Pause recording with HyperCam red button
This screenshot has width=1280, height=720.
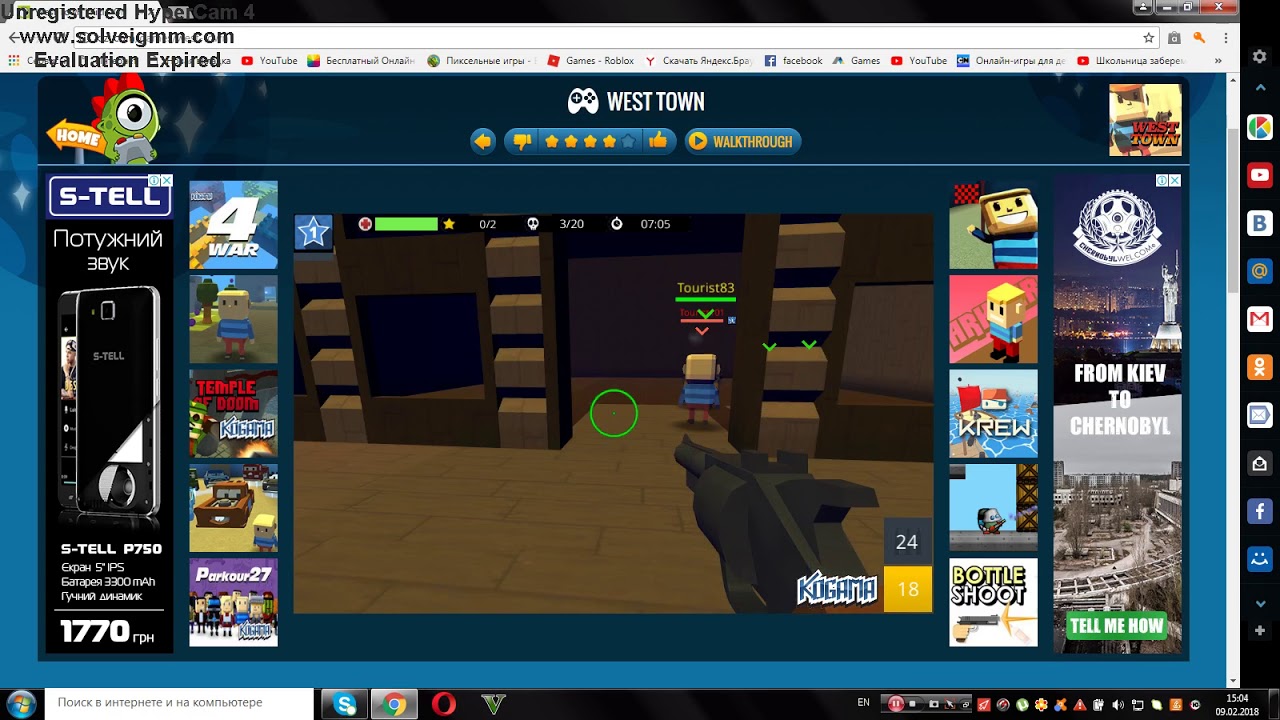pos(896,704)
